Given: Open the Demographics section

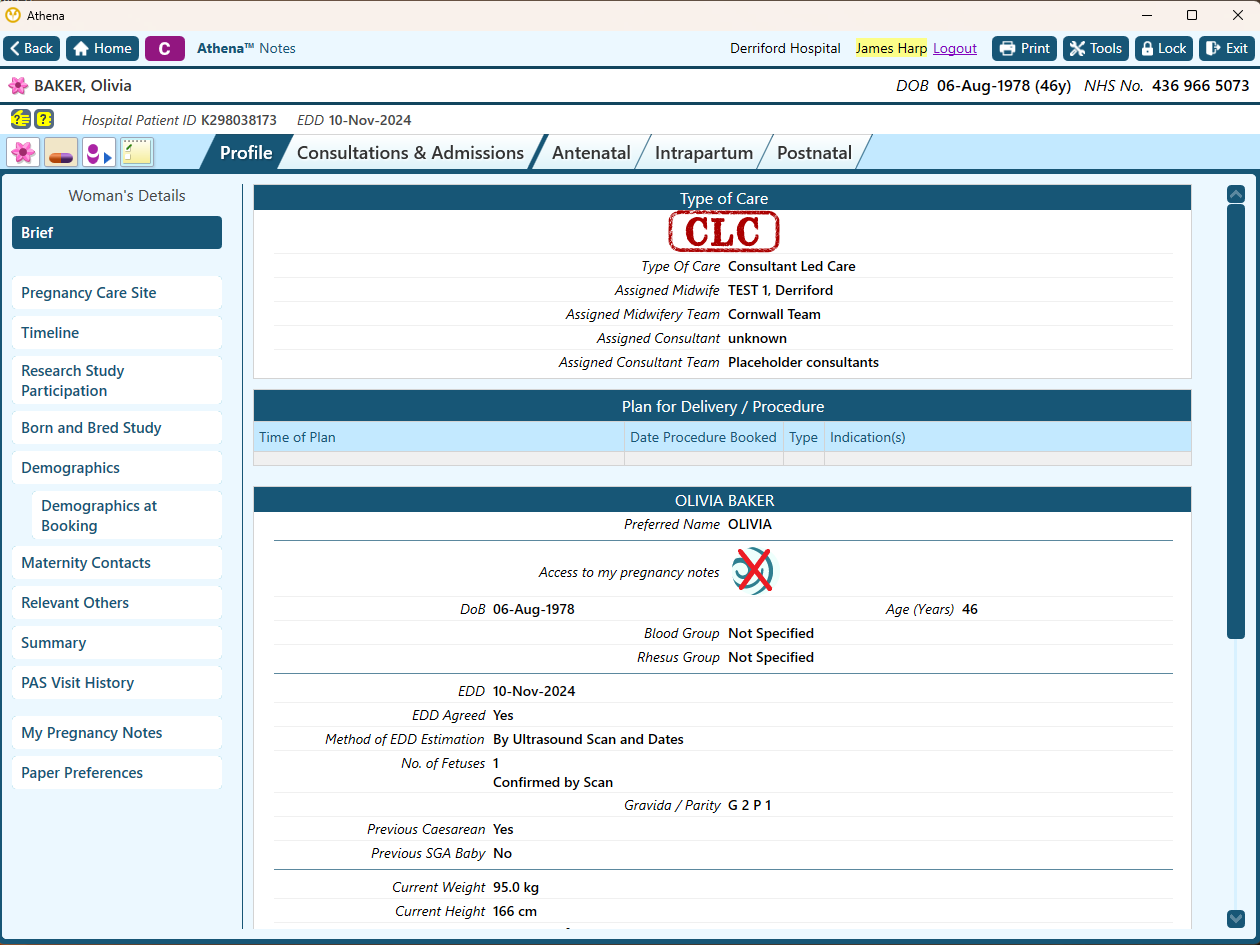Looking at the screenshot, I should tap(117, 468).
